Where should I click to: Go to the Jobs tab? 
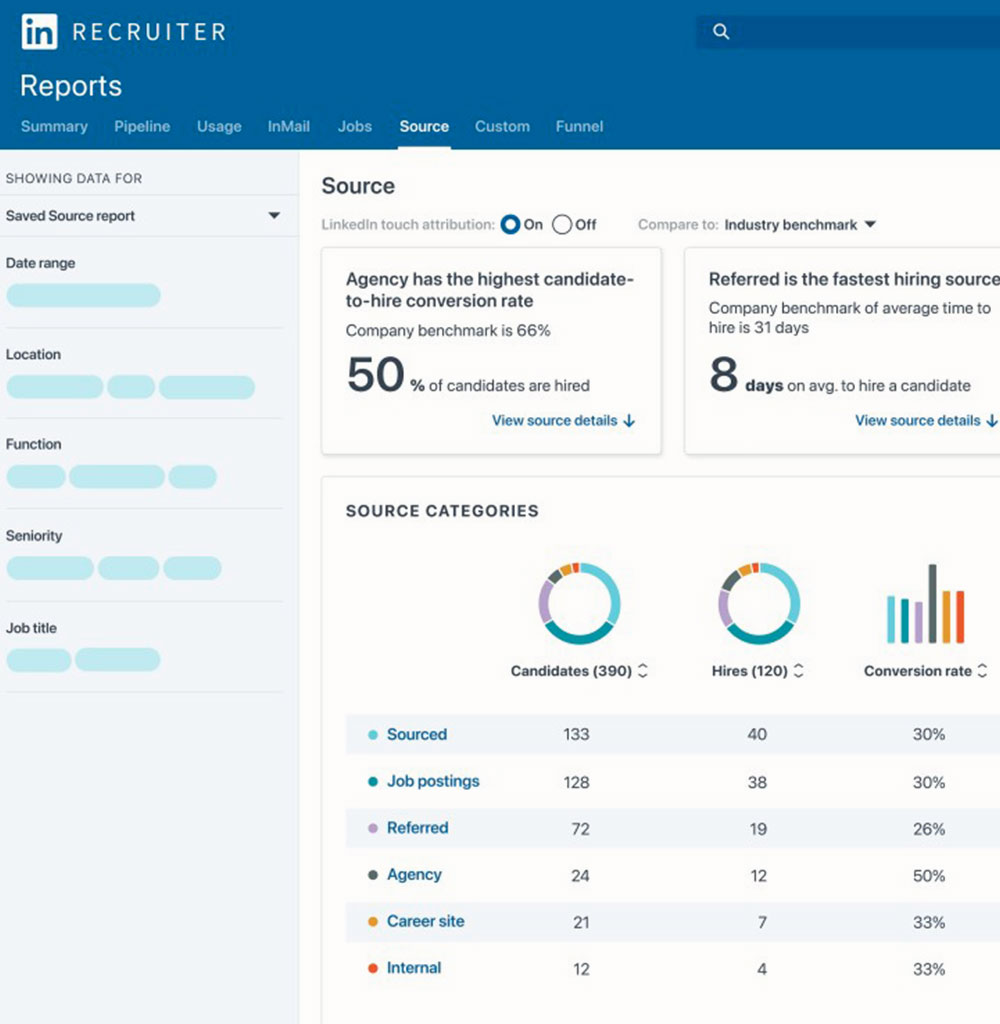(355, 126)
